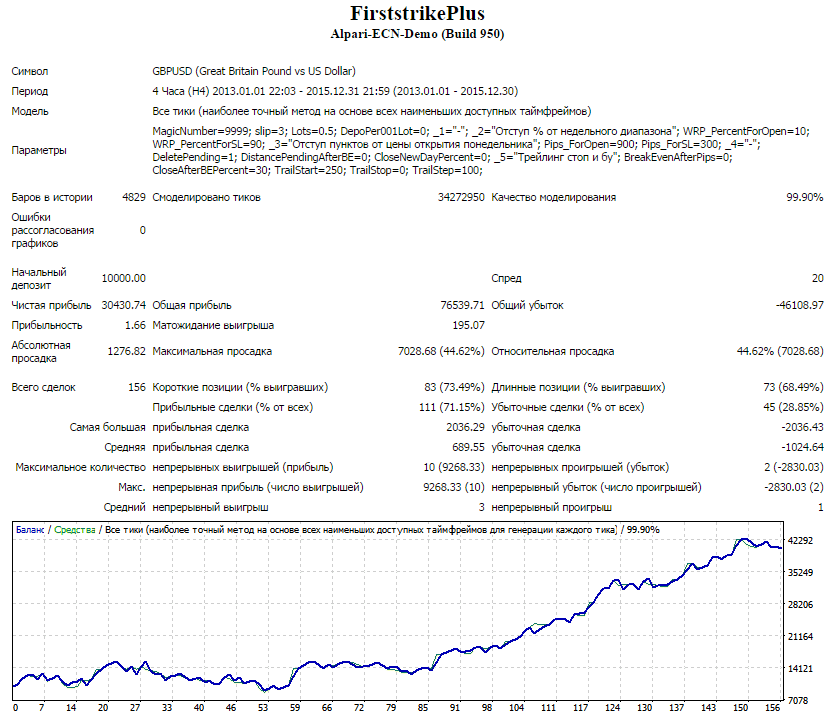Click the long positions value 73 (68.49%)
832x718 pixels.
[793, 387]
